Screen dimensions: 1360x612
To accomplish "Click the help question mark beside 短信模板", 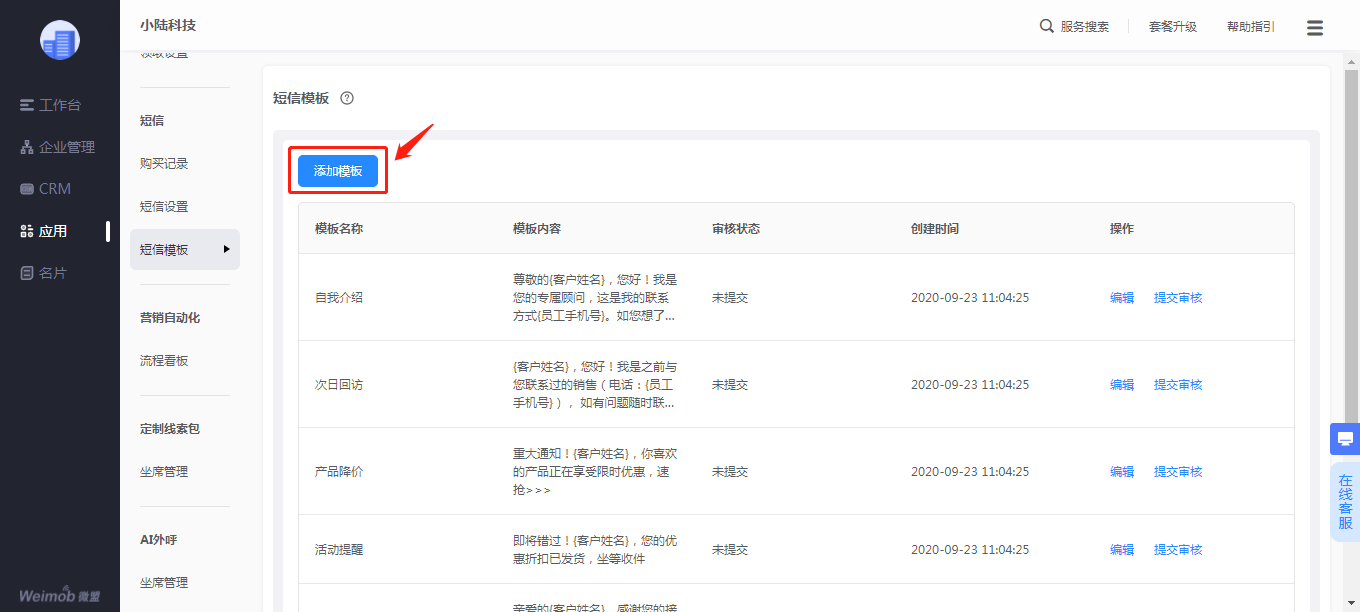I will (x=347, y=98).
